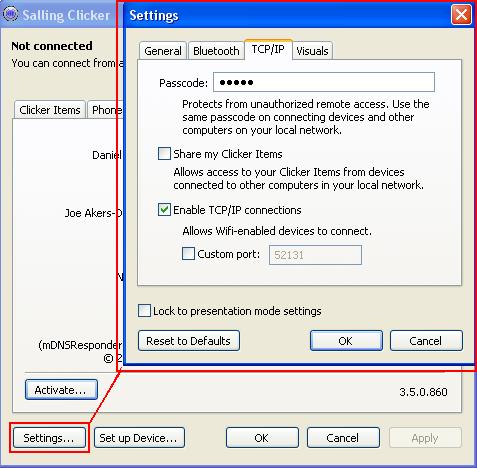477x468 pixels.
Task: Click the Salling Clicker title bar icon
Action: click(11, 14)
